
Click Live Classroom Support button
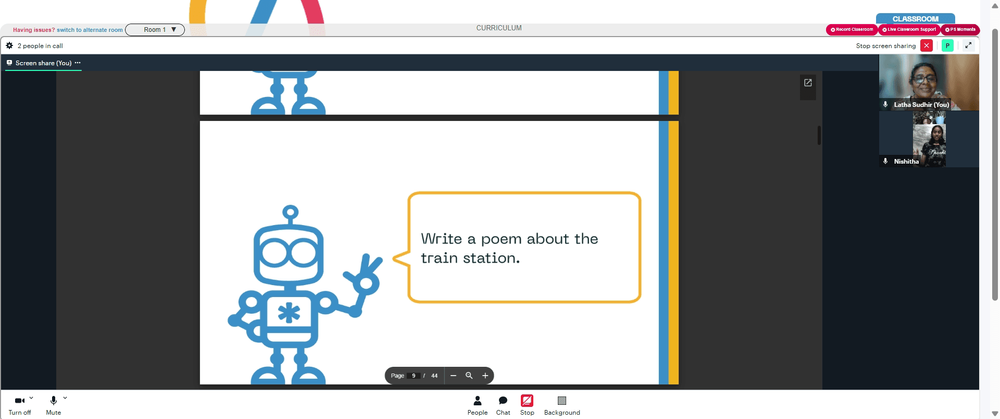(909, 30)
